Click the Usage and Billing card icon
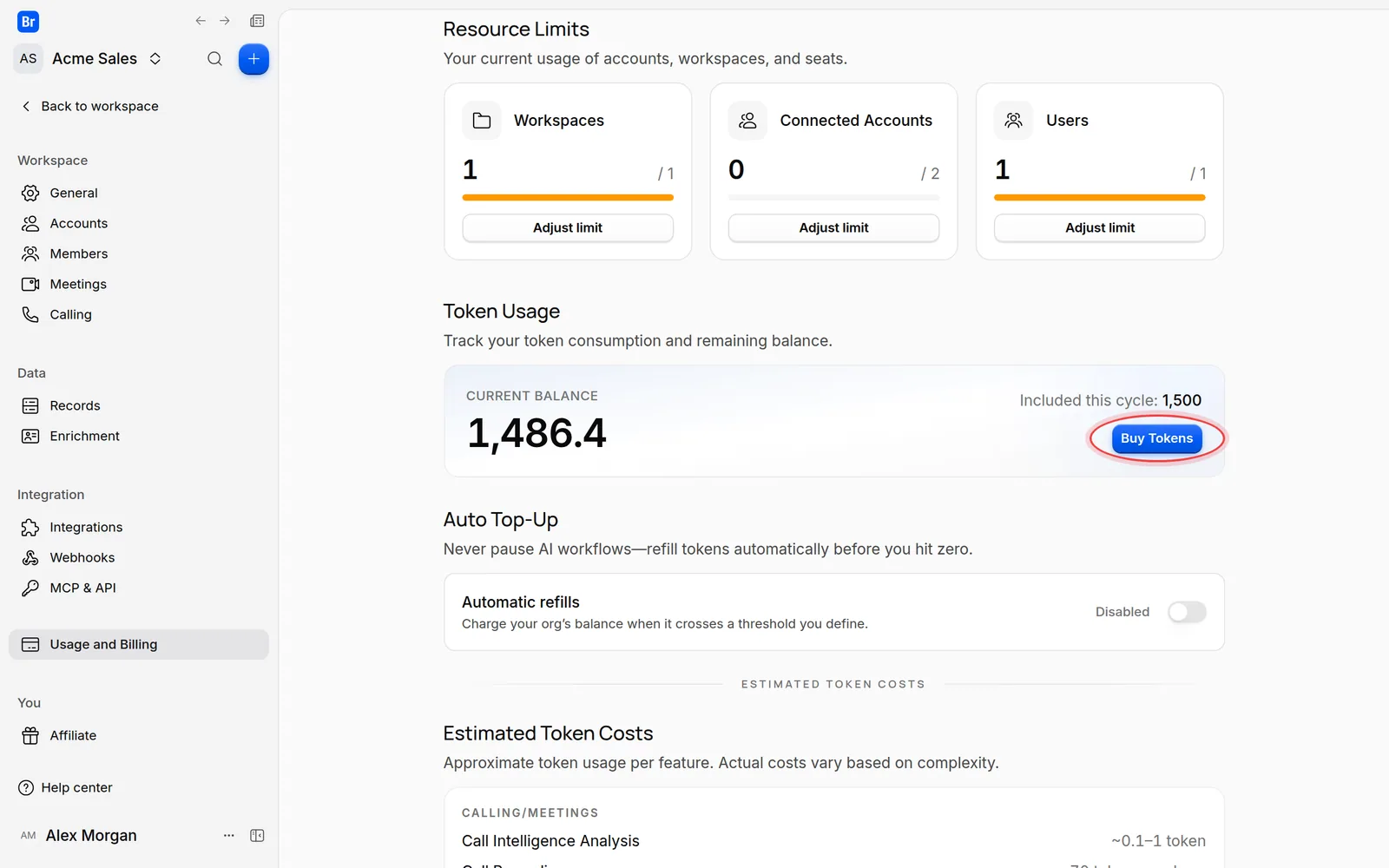1389x868 pixels. click(30, 644)
